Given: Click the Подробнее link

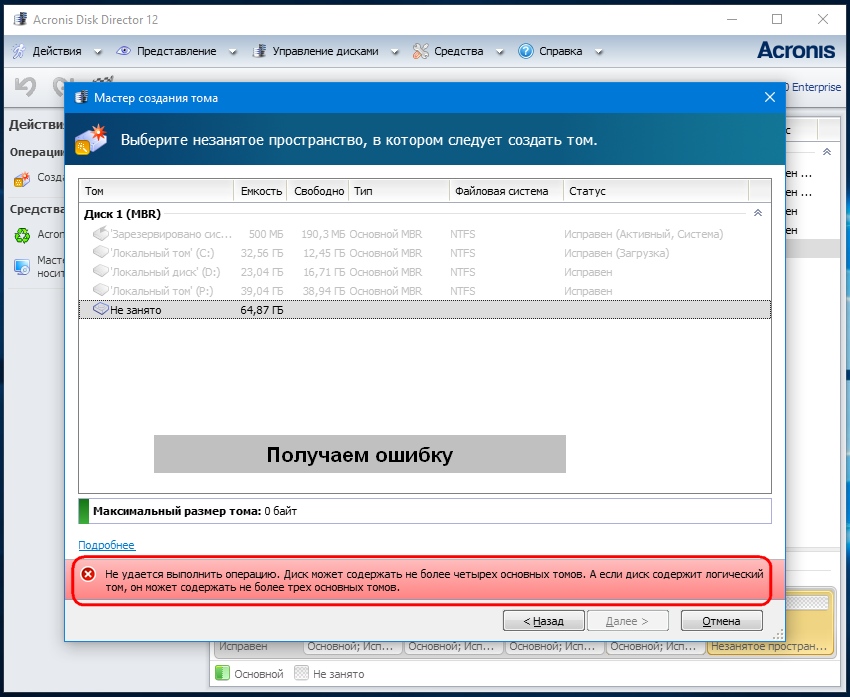Looking at the screenshot, I should [x=106, y=545].
